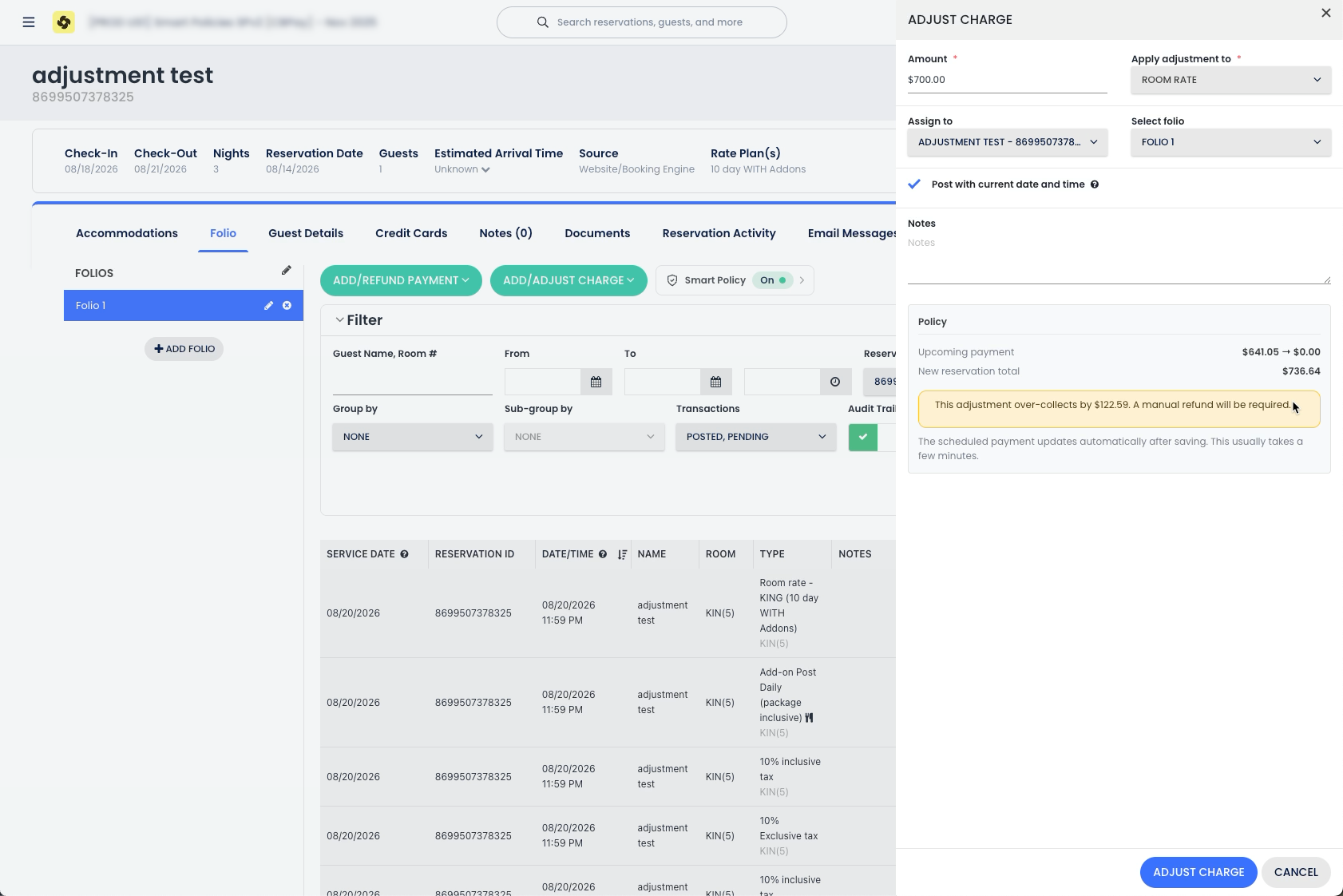
Task: Click the Adjust Charge submit button
Action: (1198, 872)
